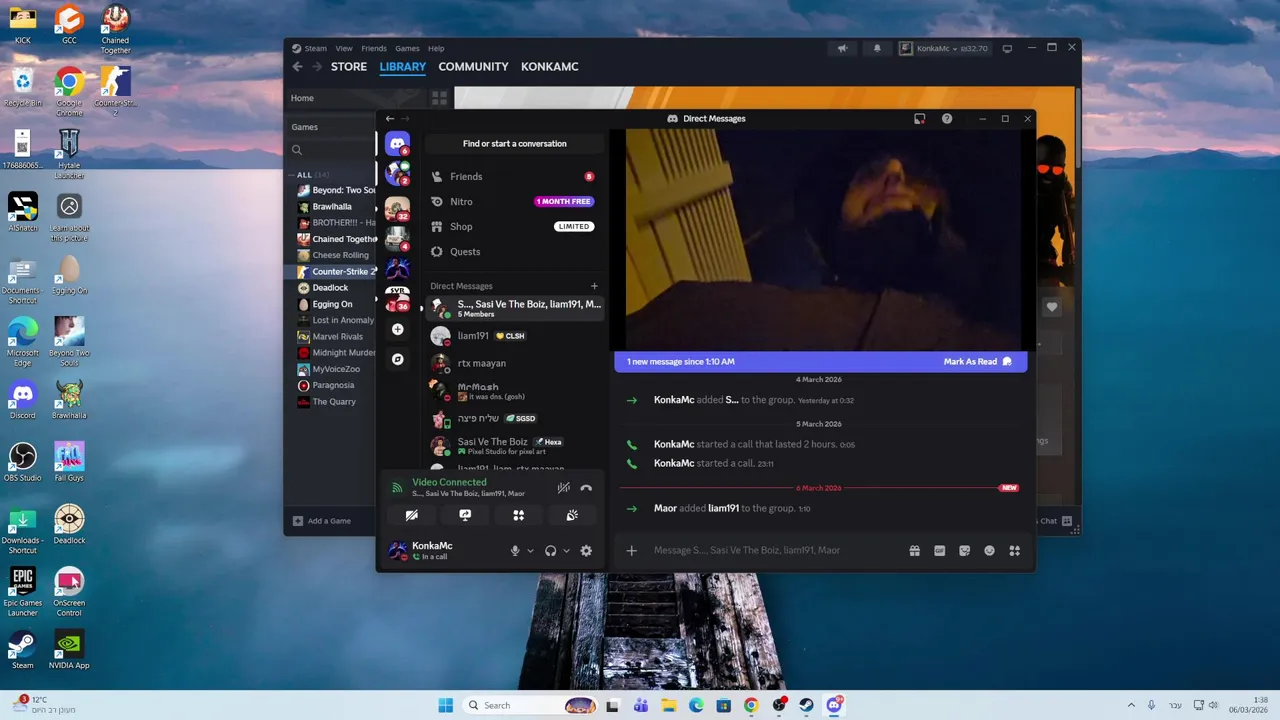1280x720 pixels.
Task: Open Discord Shop
Action: [x=514, y=226]
